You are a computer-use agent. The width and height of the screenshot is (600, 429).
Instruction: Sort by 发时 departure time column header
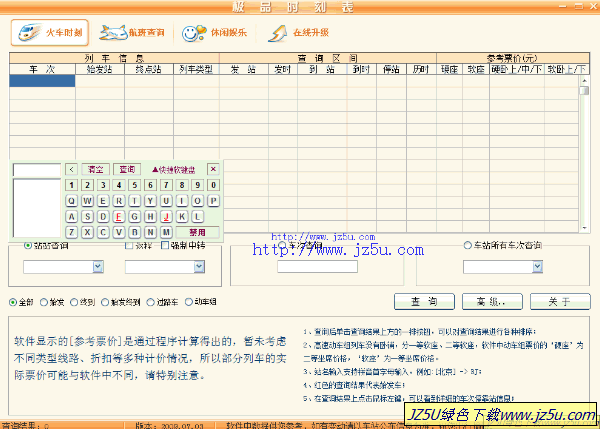click(283, 69)
